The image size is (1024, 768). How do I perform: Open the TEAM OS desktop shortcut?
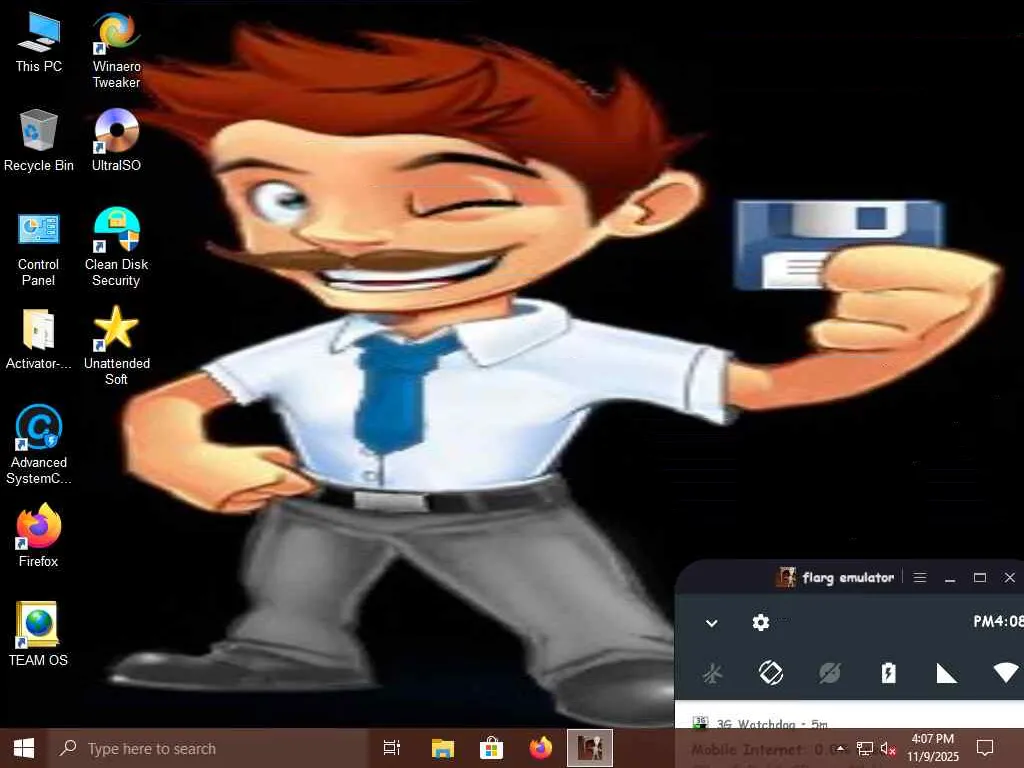[39, 633]
